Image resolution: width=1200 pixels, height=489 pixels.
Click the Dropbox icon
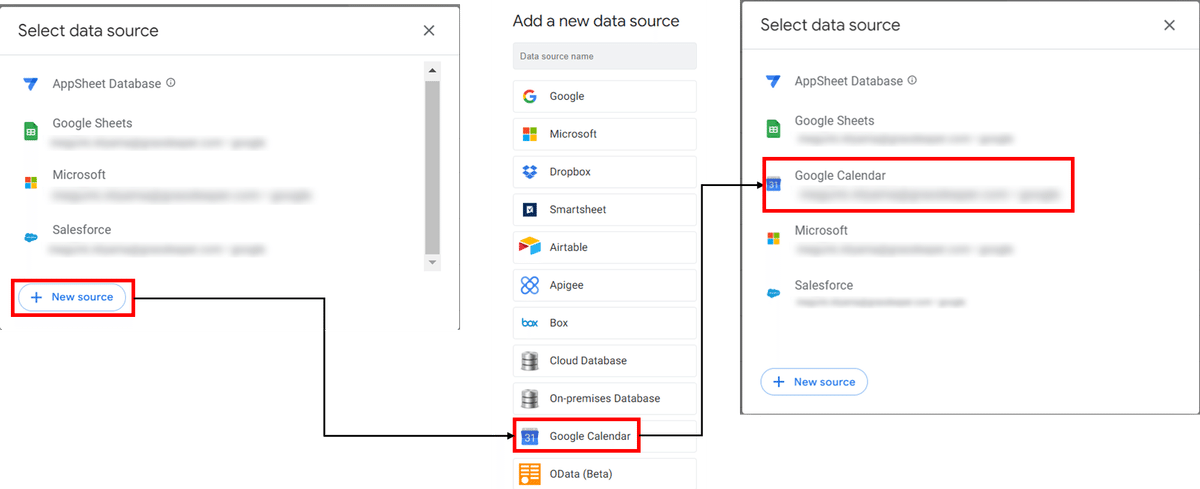(x=530, y=172)
